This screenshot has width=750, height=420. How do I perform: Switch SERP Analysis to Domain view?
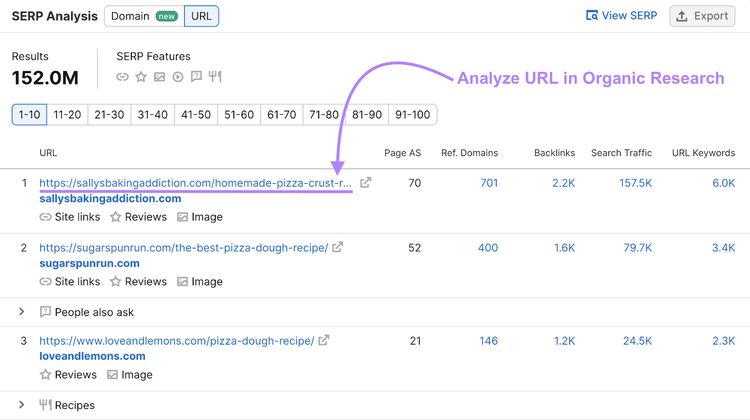click(x=144, y=16)
